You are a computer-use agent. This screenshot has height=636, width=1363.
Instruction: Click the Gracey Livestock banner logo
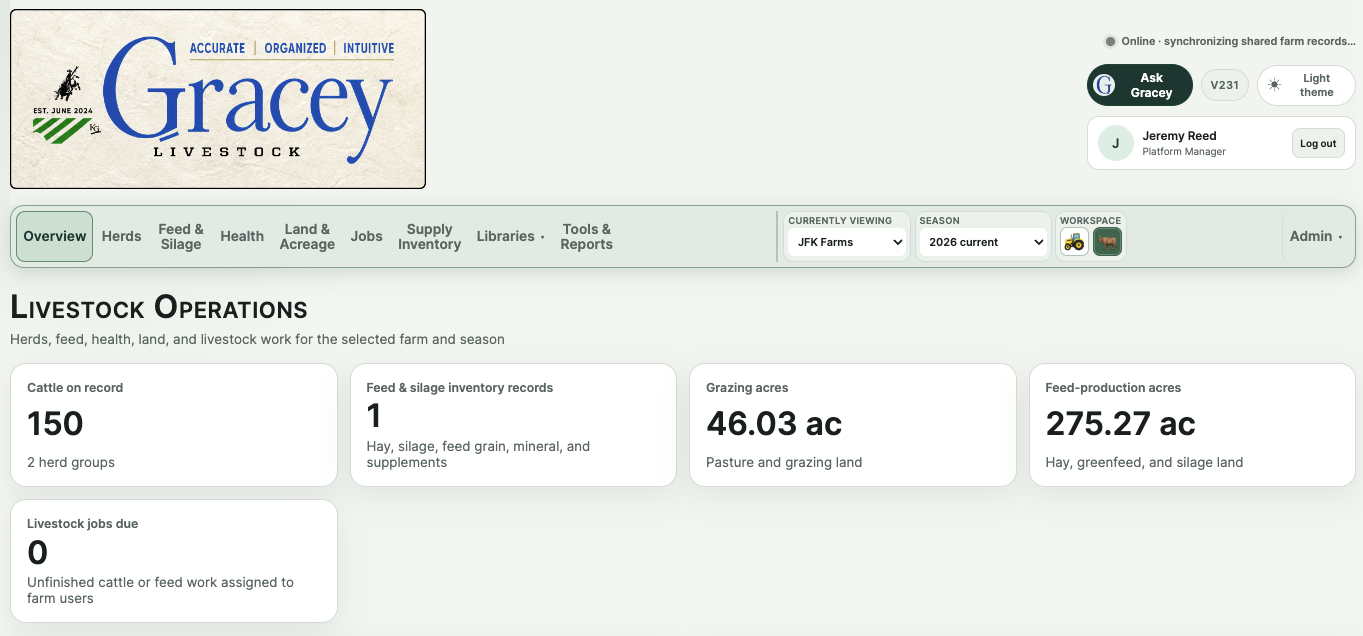tap(218, 99)
